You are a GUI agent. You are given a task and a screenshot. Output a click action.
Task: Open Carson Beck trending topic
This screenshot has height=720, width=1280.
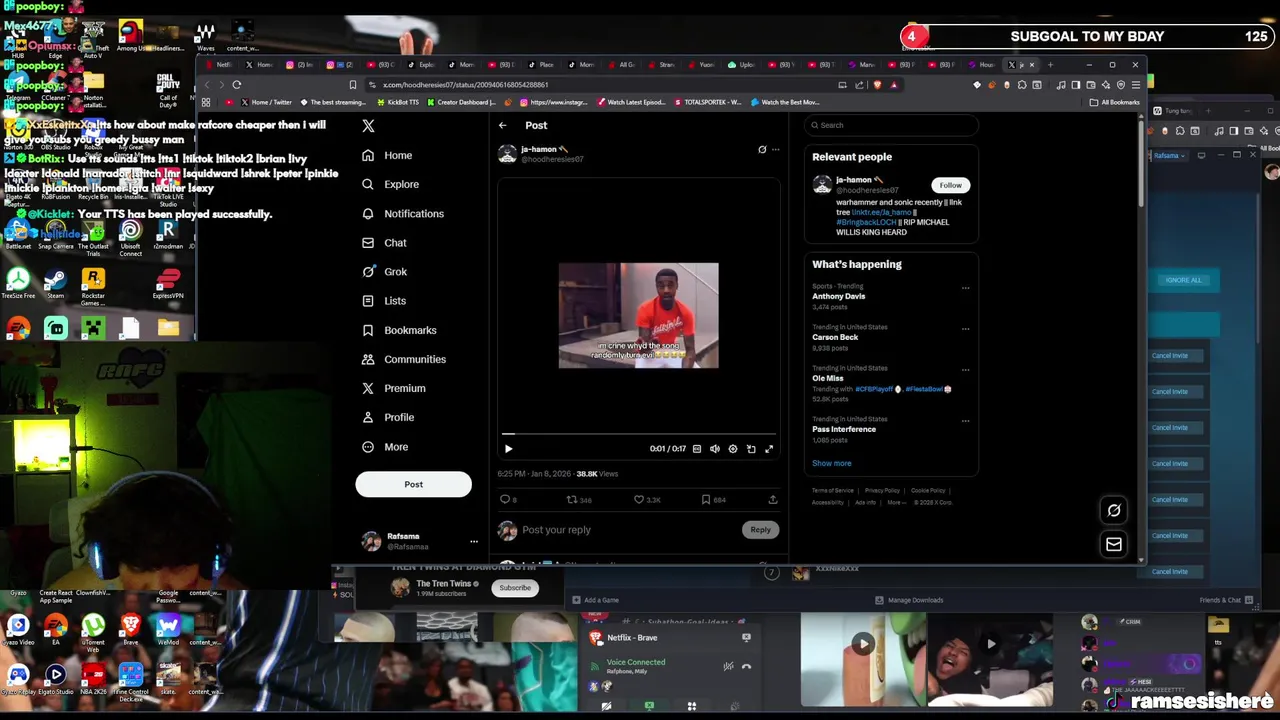coord(835,337)
